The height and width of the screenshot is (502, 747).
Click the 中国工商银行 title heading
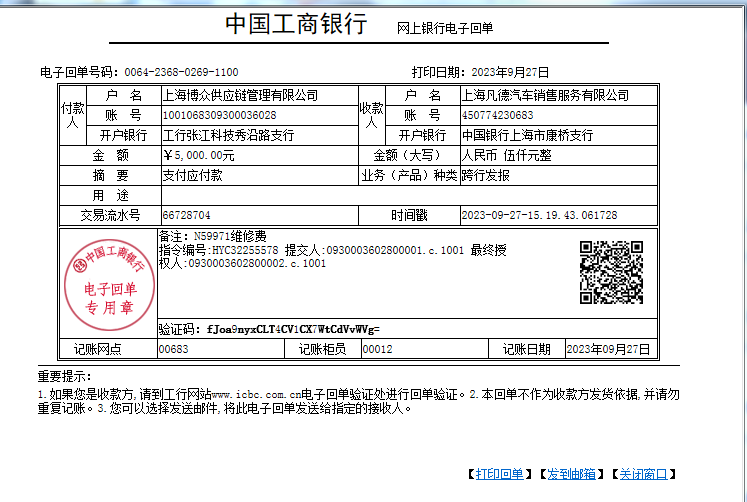coord(295,25)
